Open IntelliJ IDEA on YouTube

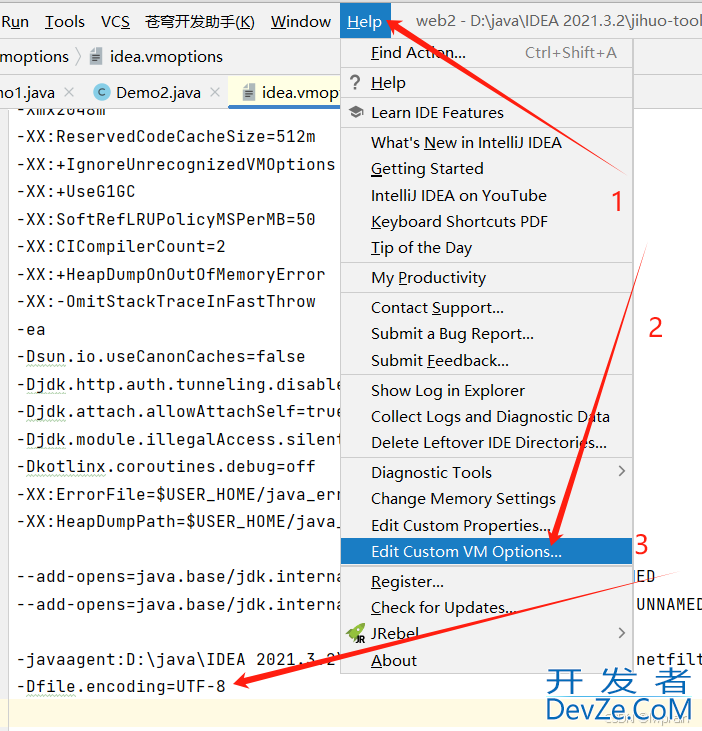[486, 195]
